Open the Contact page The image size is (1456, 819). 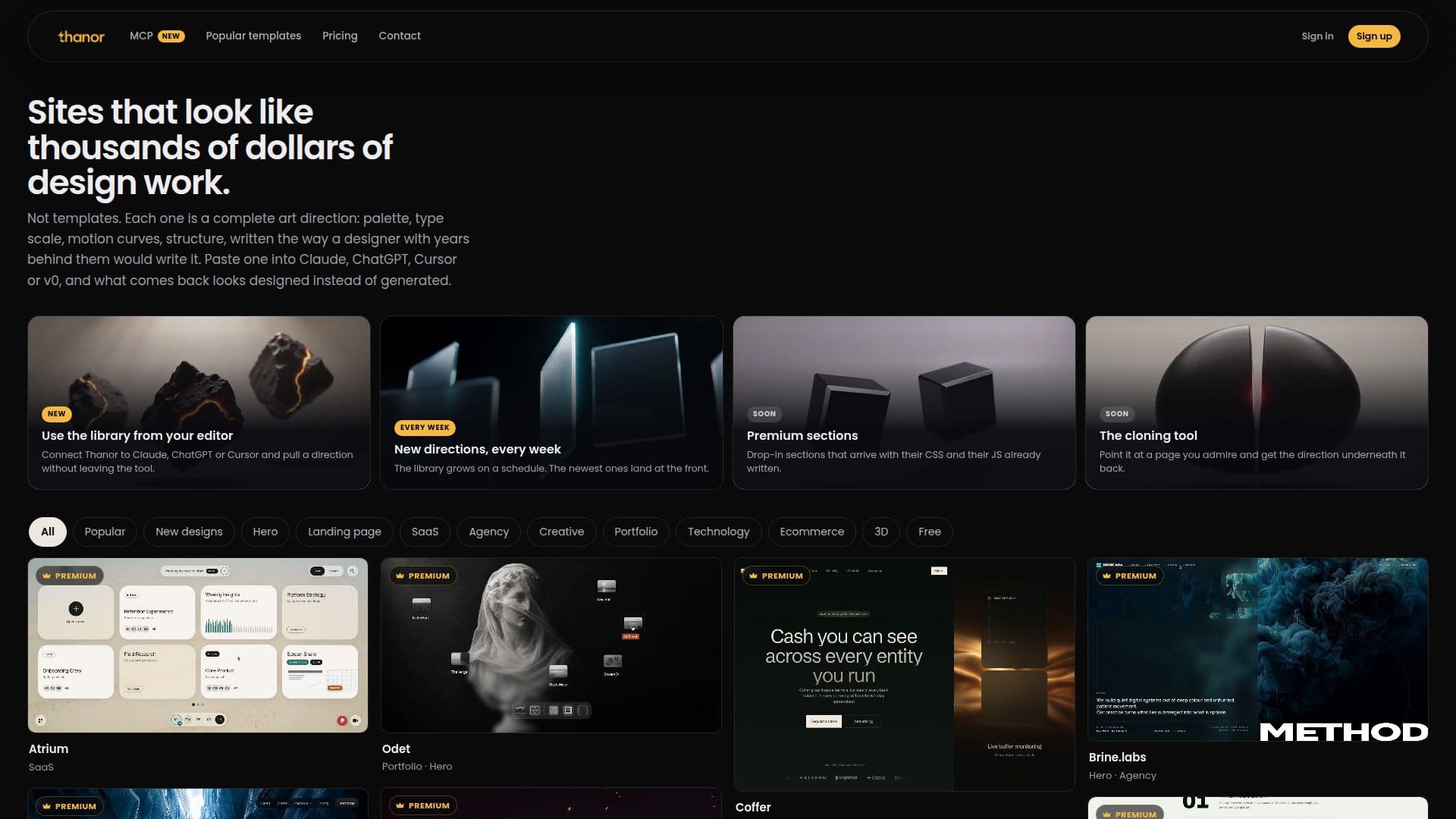coord(400,36)
